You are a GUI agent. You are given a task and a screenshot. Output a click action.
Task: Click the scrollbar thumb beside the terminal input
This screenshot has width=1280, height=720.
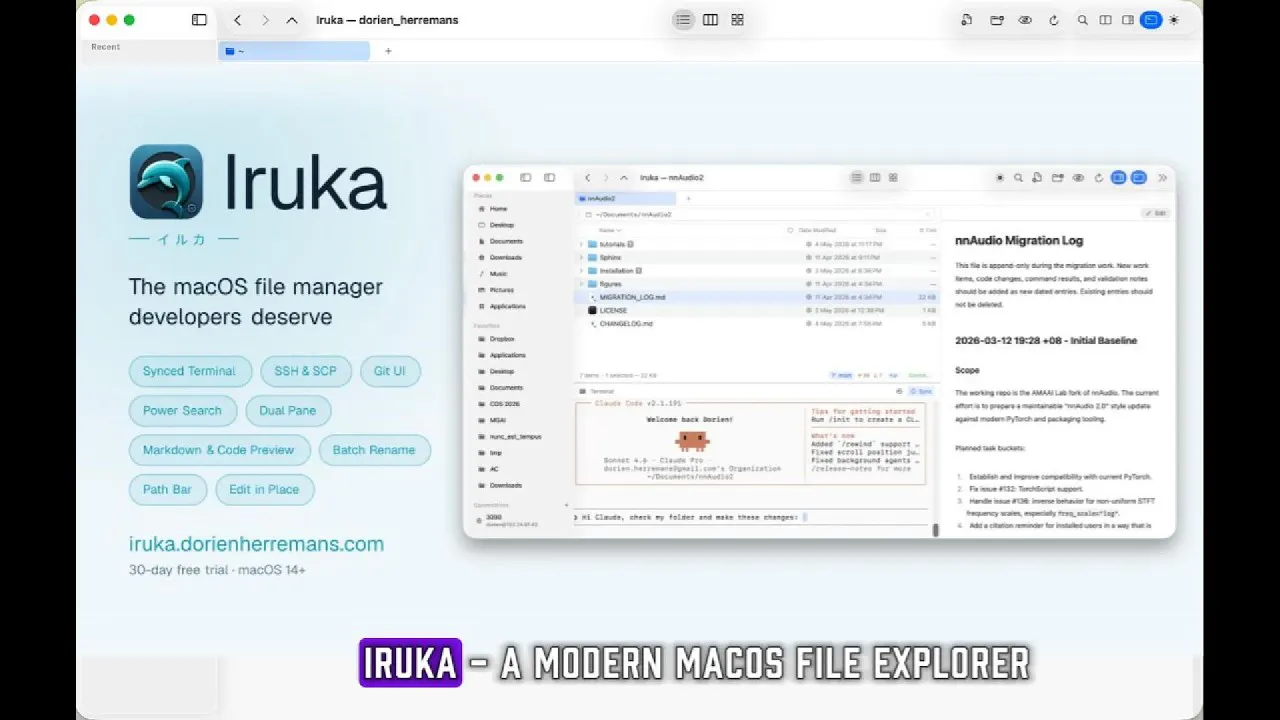[x=936, y=530]
